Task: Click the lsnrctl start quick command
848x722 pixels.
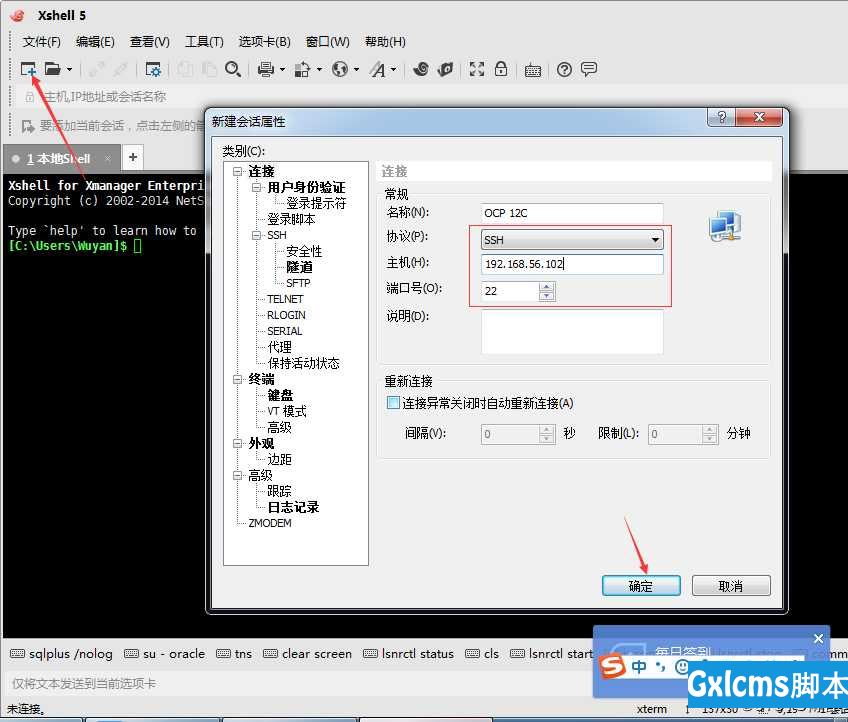Action: (551, 654)
